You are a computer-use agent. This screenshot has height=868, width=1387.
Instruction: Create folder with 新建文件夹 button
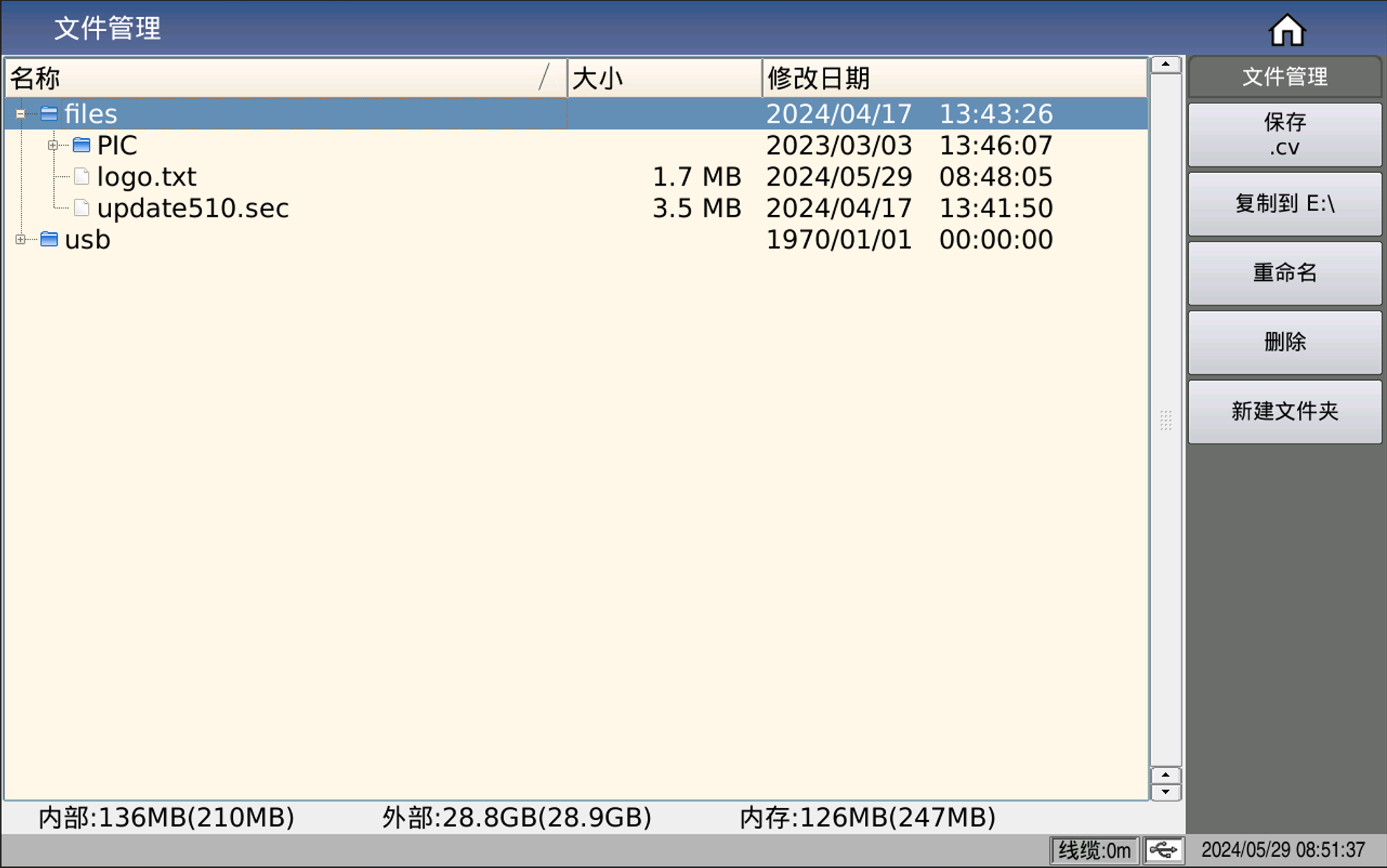(x=1284, y=412)
